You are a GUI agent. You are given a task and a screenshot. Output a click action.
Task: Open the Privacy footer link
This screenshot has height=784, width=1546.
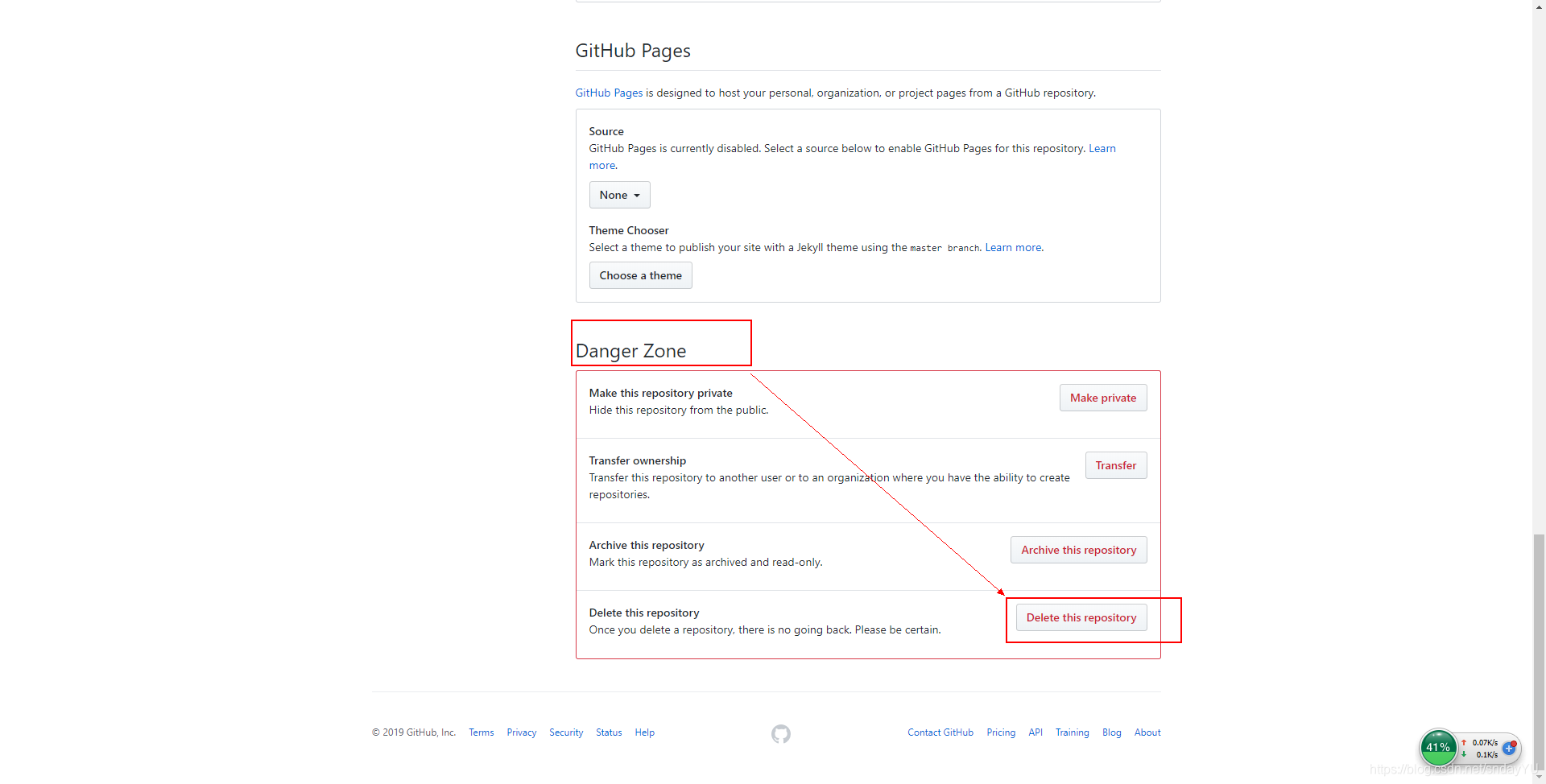522,732
